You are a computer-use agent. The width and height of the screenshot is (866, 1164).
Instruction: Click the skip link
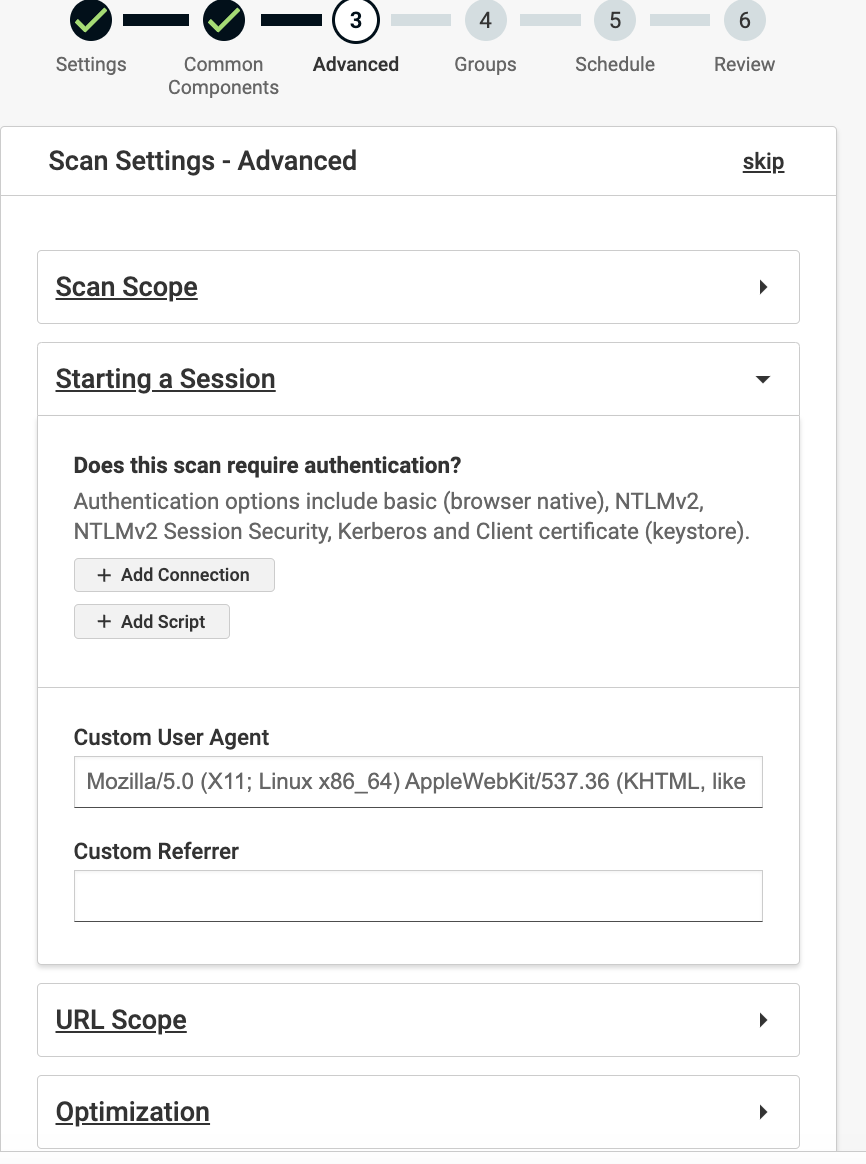click(763, 162)
